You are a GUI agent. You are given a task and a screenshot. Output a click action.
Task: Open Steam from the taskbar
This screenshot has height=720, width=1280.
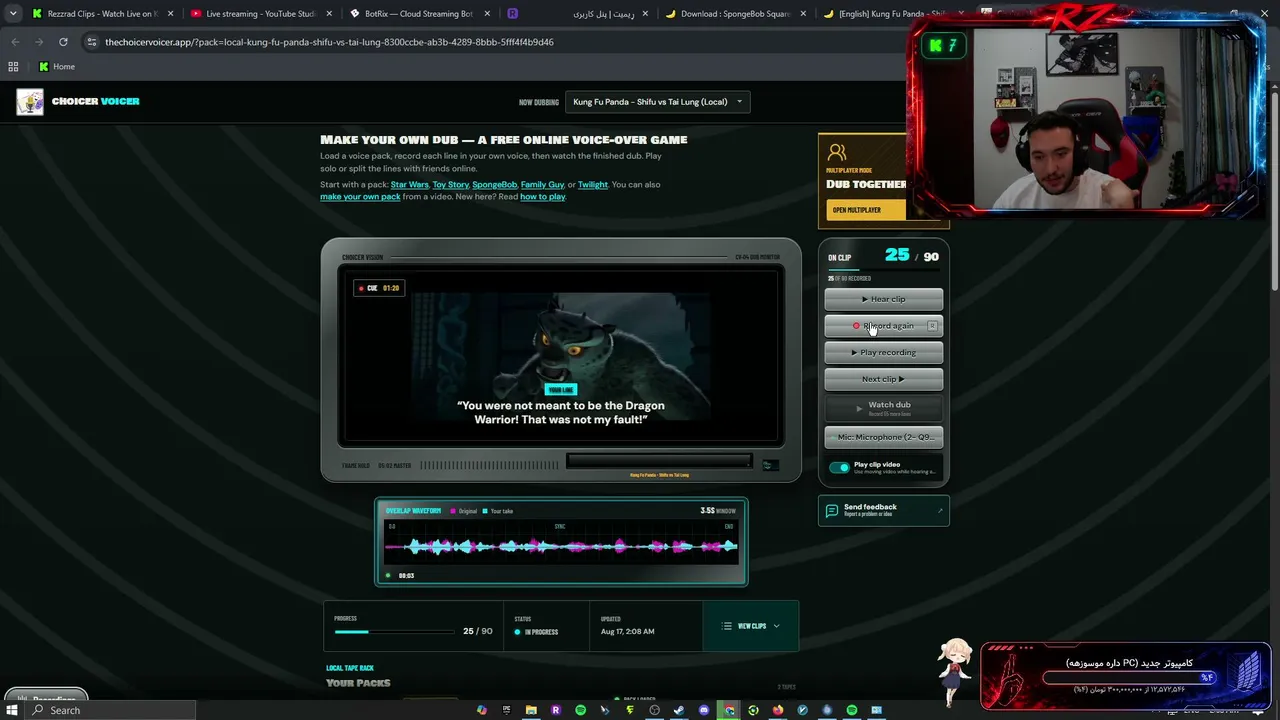pos(679,710)
